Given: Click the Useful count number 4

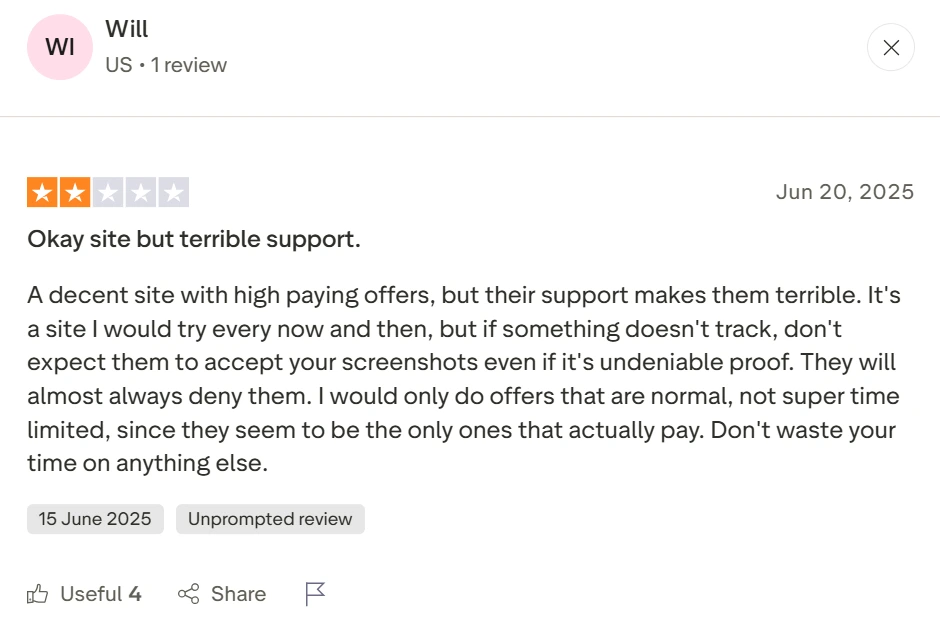Looking at the screenshot, I should pyautogui.click(x=135, y=594).
